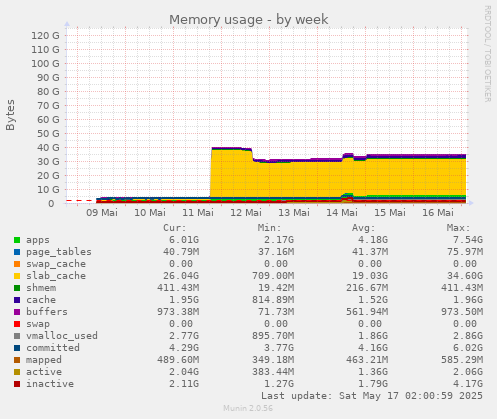Click the buffers purple legend swatch
This screenshot has height=419, width=497.
pyautogui.click(x=17, y=312)
